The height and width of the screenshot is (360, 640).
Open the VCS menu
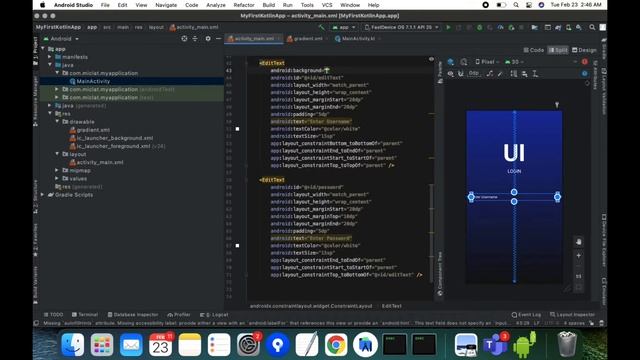coord(327,5)
